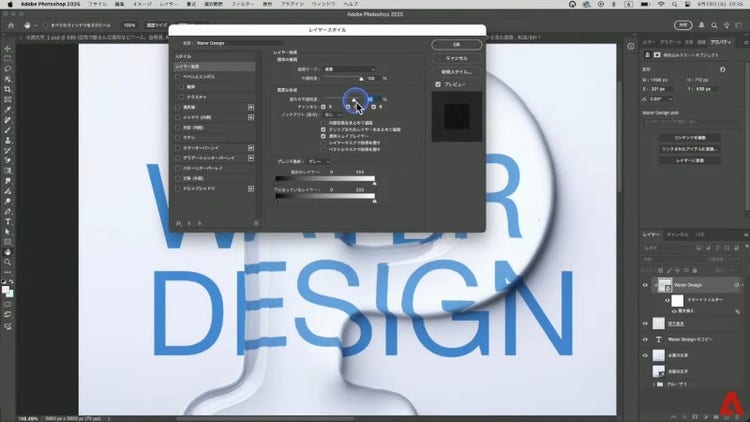
Task: Enable the Bevel & Emboss style checkbox
Action: (x=178, y=76)
